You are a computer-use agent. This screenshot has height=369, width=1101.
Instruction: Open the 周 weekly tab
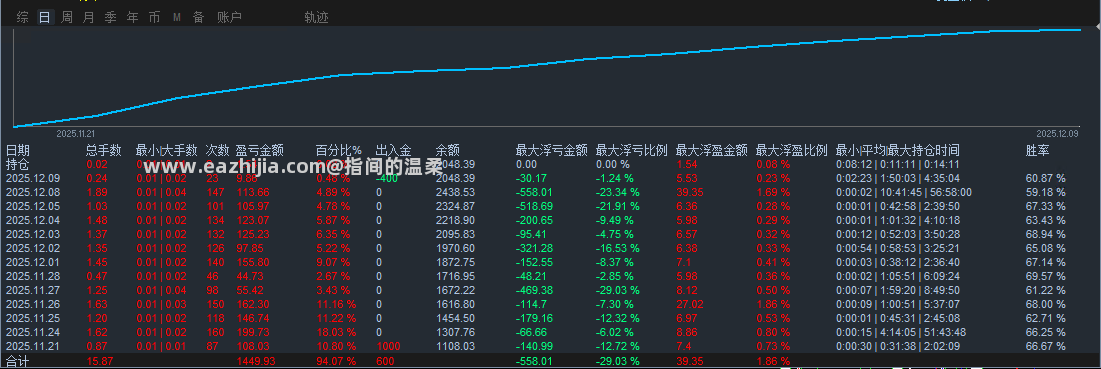click(x=67, y=18)
